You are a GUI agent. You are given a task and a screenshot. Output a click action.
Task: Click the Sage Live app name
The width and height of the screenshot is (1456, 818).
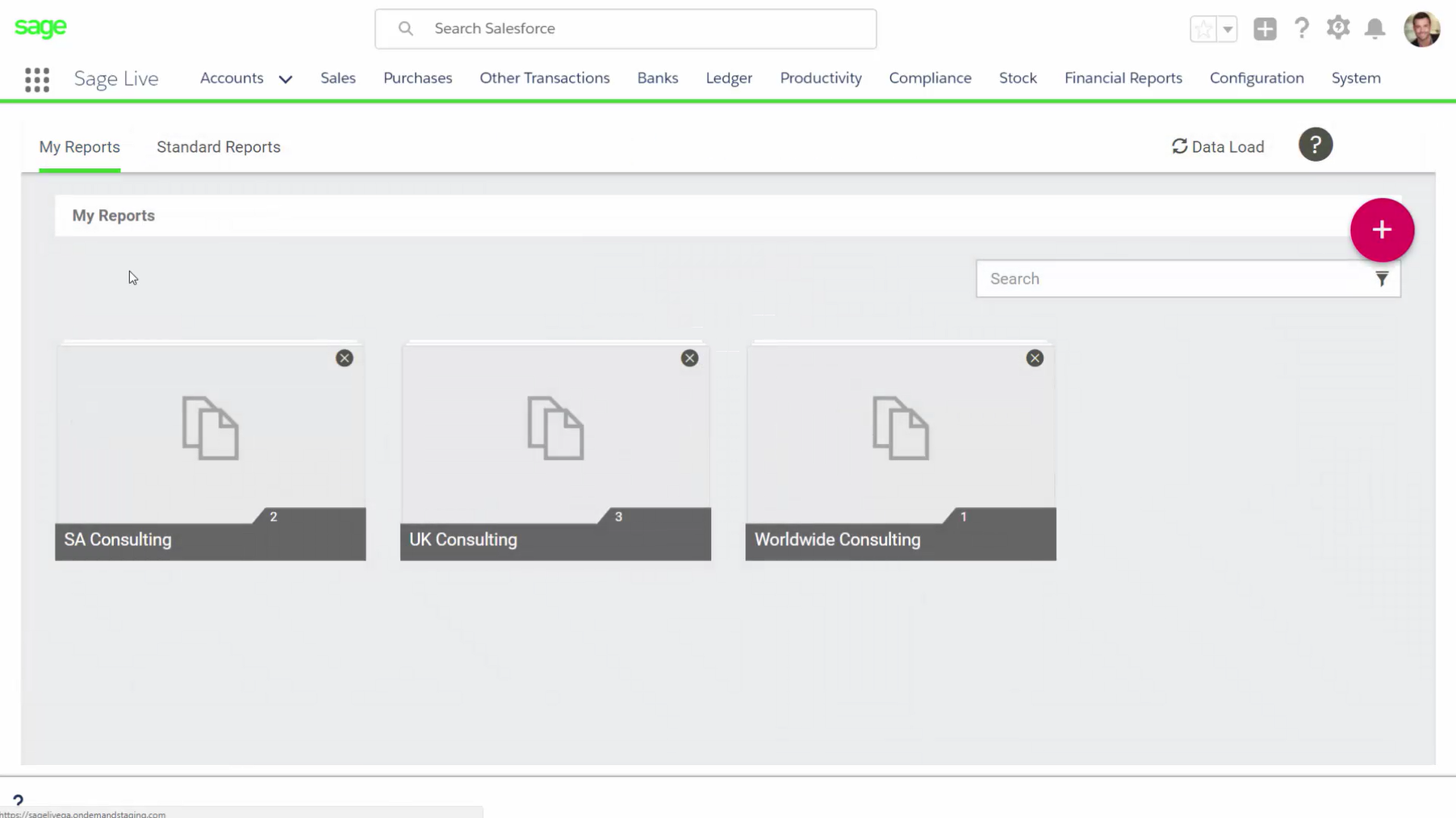(x=116, y=78)
